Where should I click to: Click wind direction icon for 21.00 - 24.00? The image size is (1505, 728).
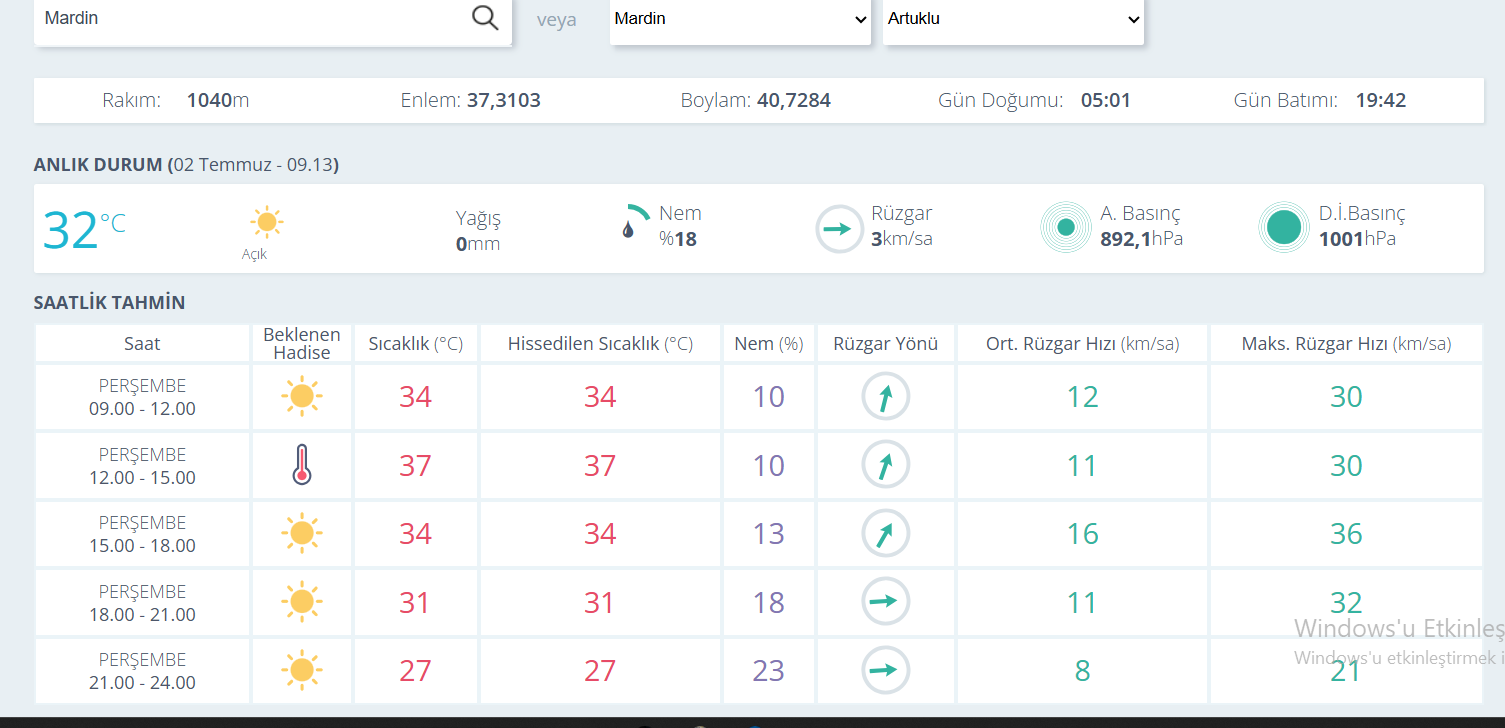click(886, 670)
